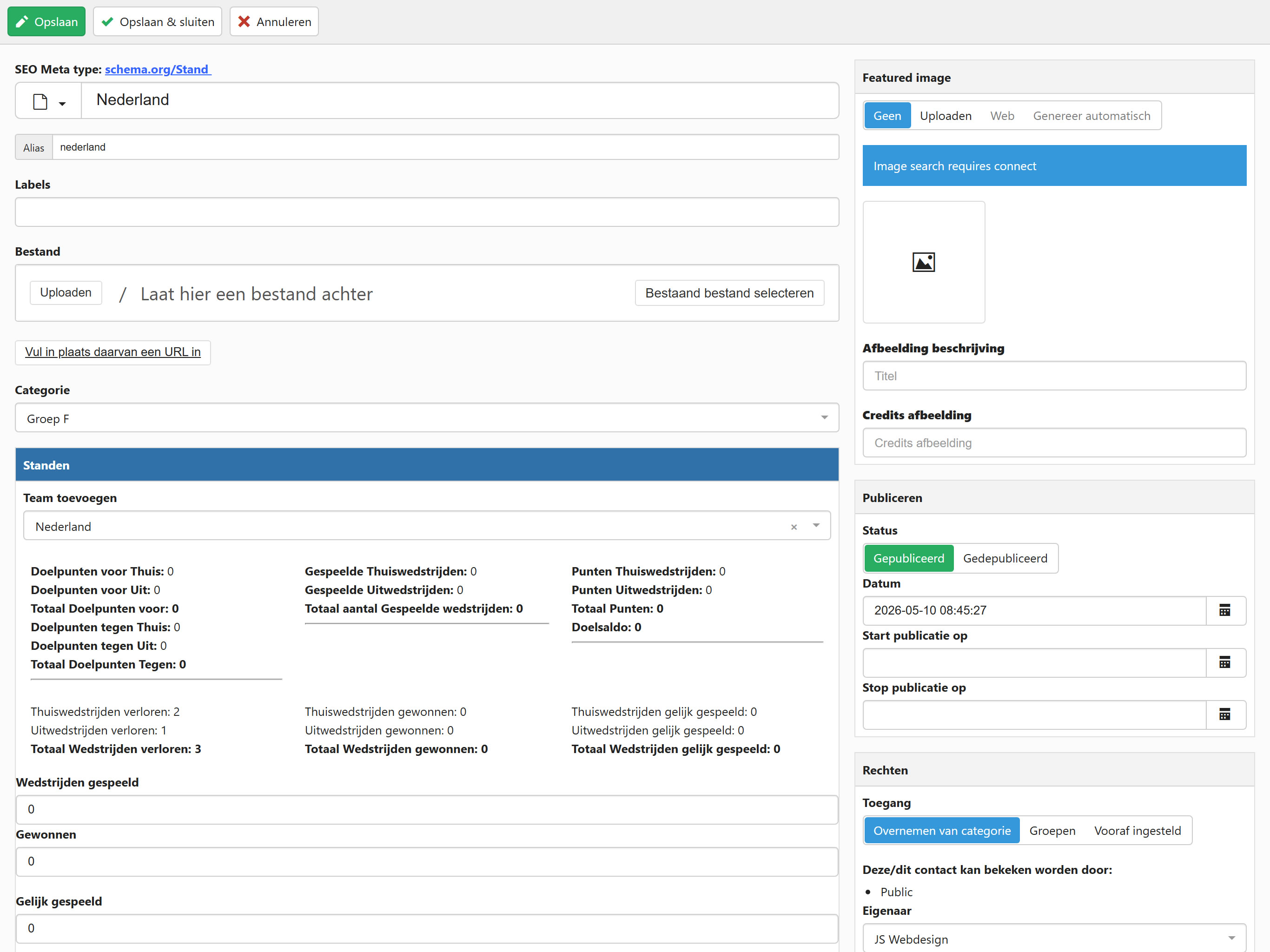Select Groepen access option

tap(1052, 830)
